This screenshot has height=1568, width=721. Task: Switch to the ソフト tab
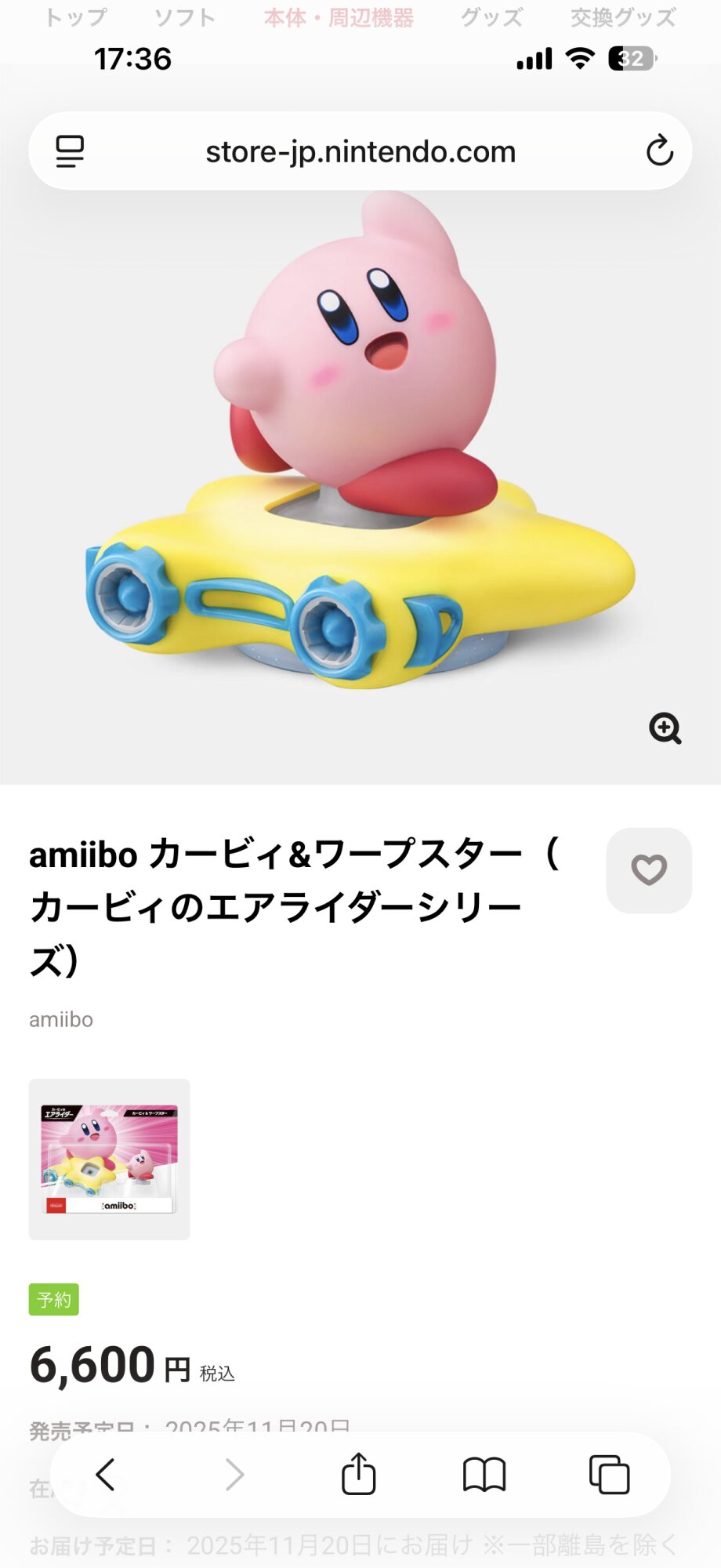185,17
